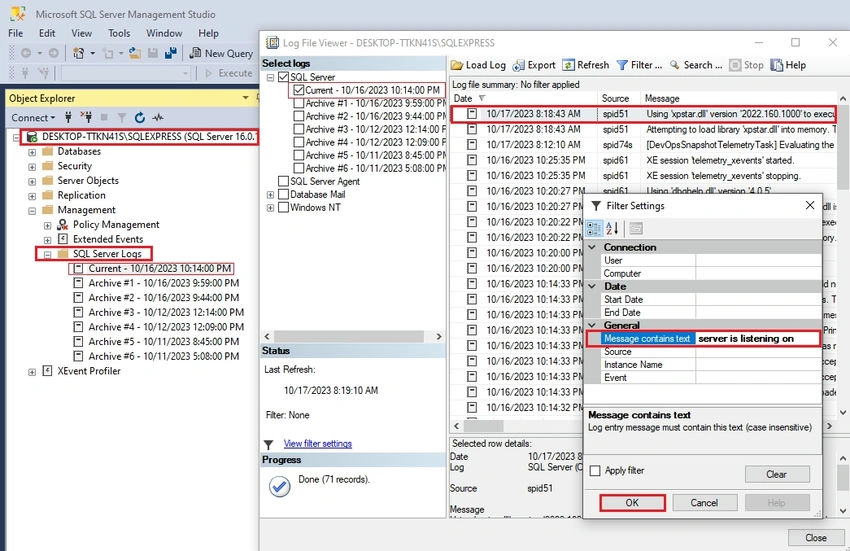
Task: Click the Log File Viewer Help icon
Action: tap(777, 66)
